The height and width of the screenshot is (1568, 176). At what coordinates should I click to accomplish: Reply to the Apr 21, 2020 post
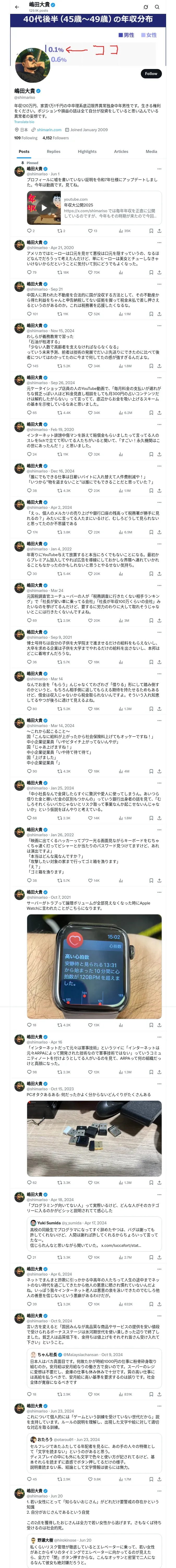click(29, 272)
